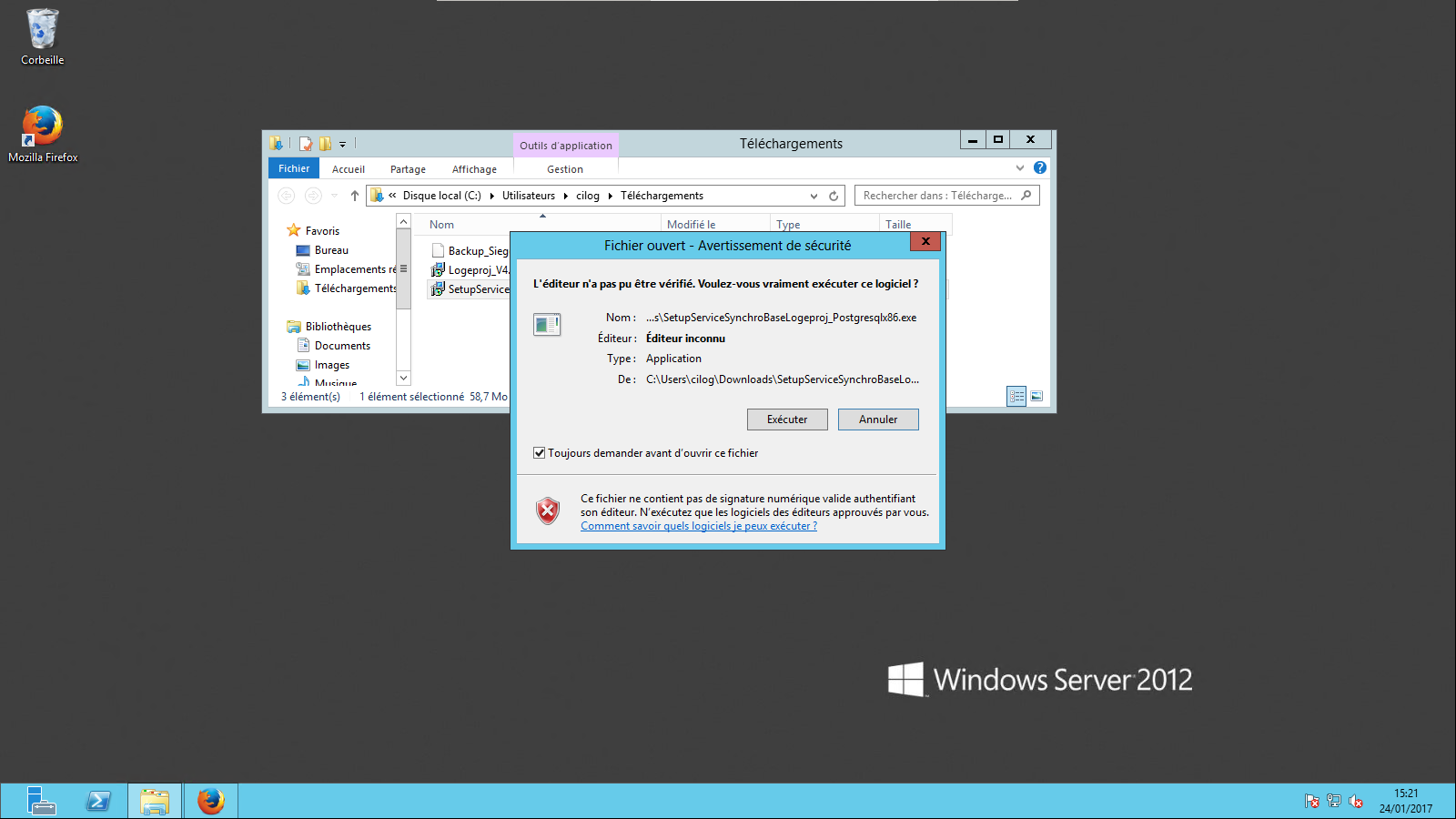
Task: Launch Firefox from the taskbar
Action: tap(211, 801)
